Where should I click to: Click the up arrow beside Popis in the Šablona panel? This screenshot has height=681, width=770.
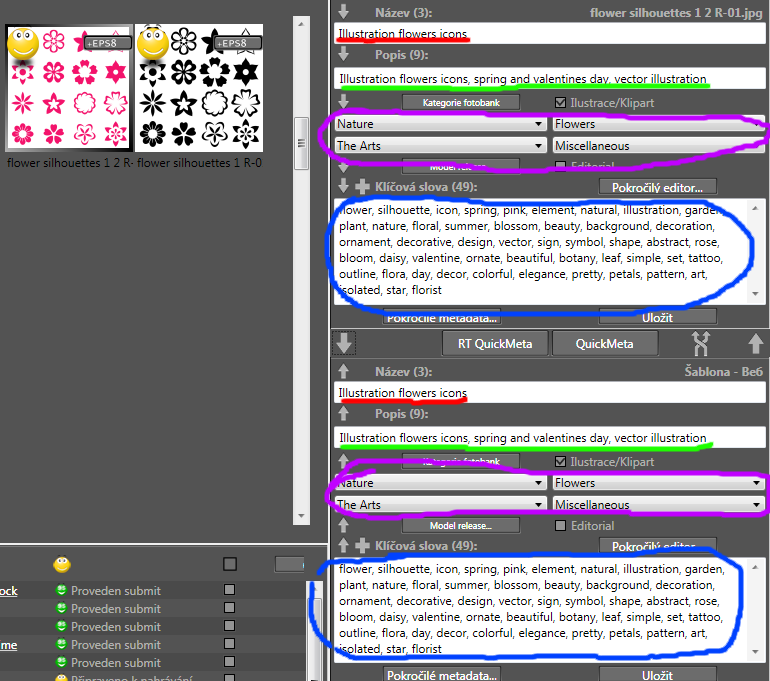(343, 413)
